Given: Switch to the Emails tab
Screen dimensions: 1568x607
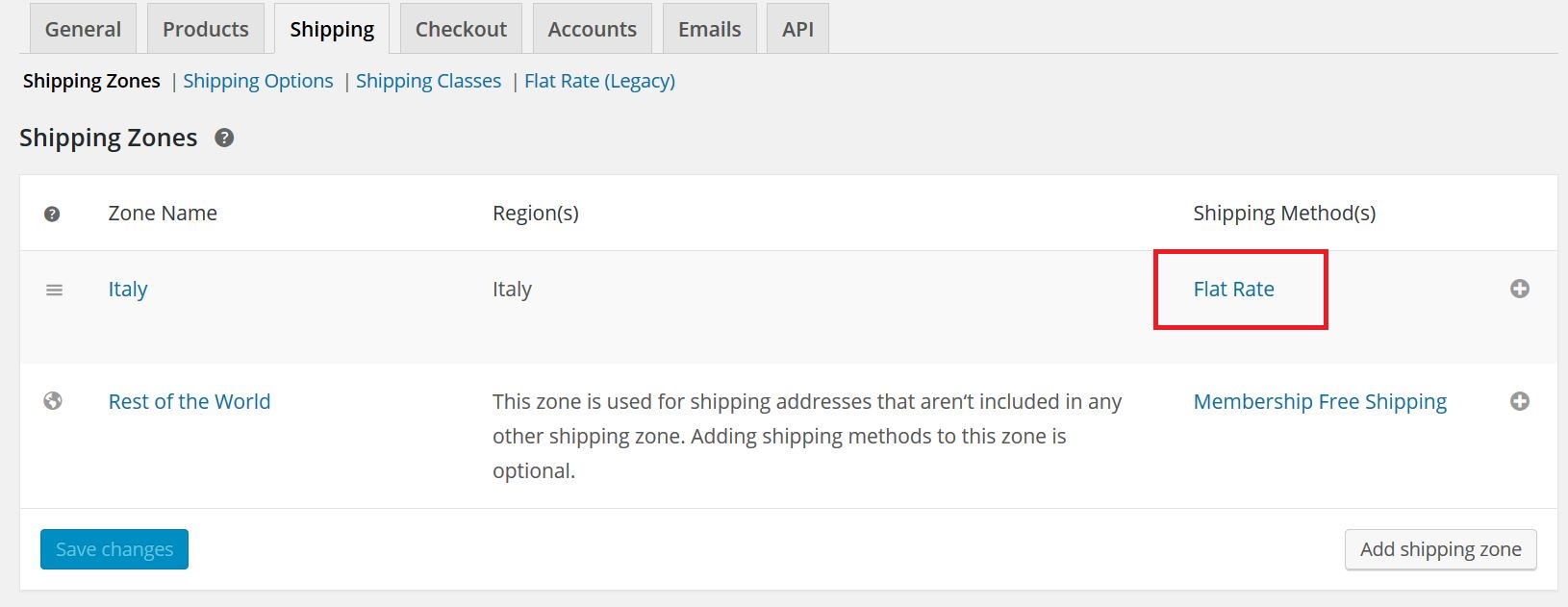Looking at the screenshot, I should (710, 29).
